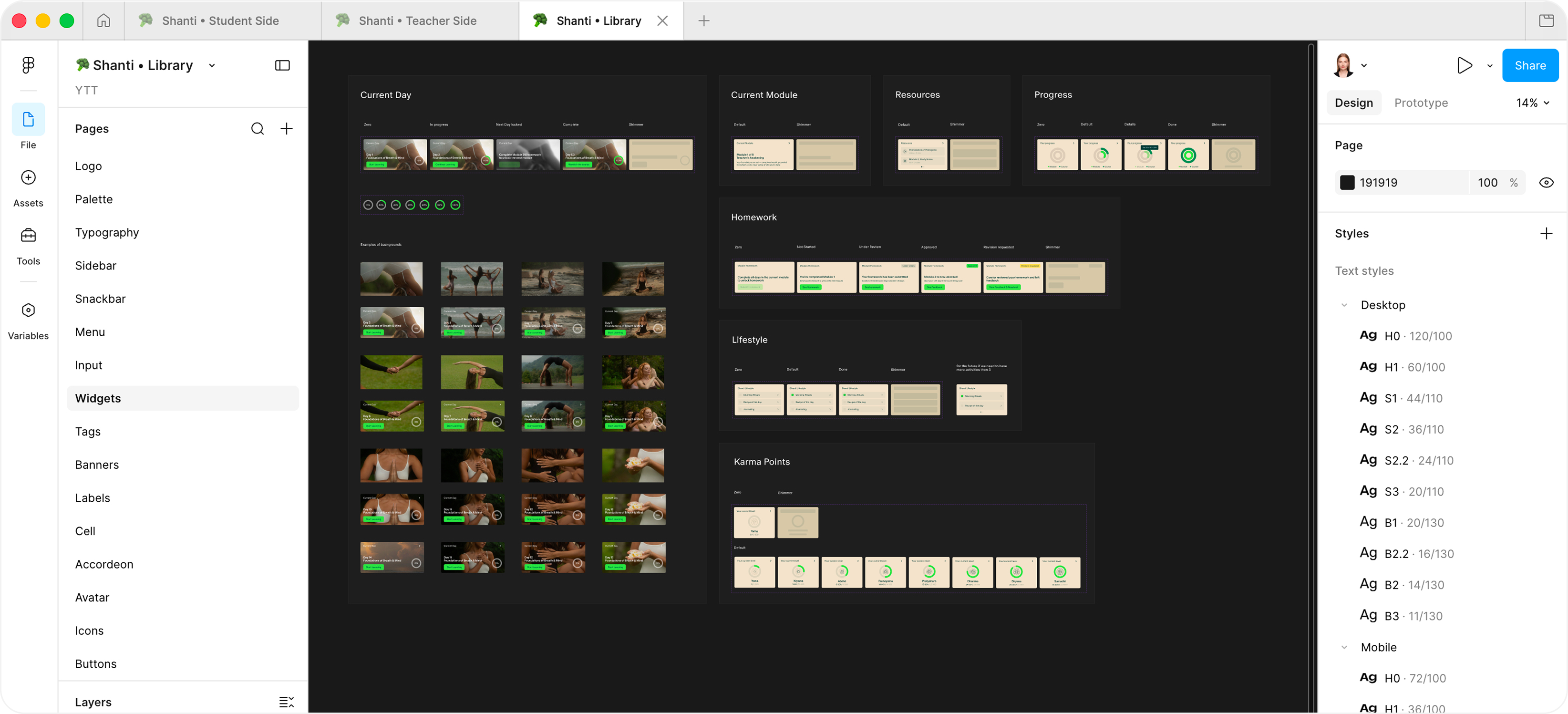
Task: Select the Current Day frame title
Action: pos(385,95)
